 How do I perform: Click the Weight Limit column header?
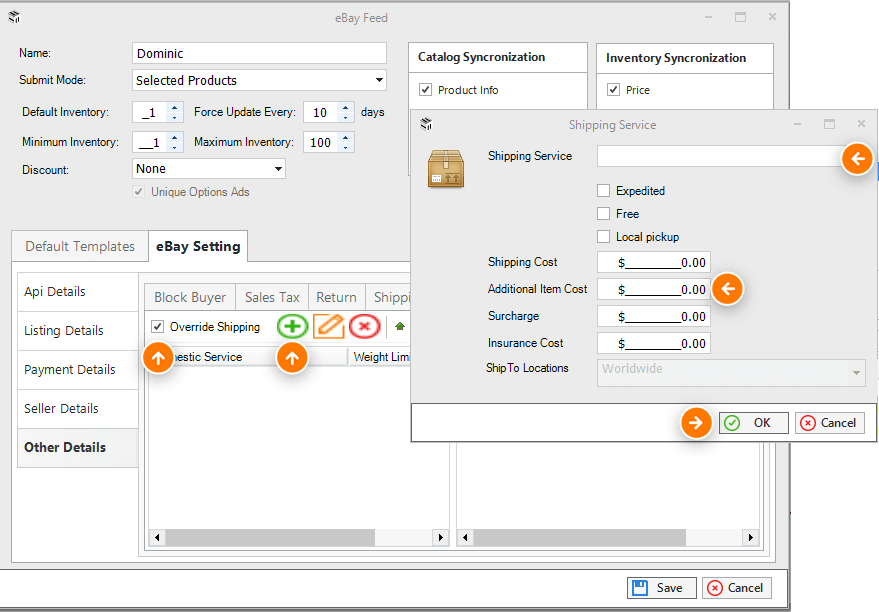380,357
